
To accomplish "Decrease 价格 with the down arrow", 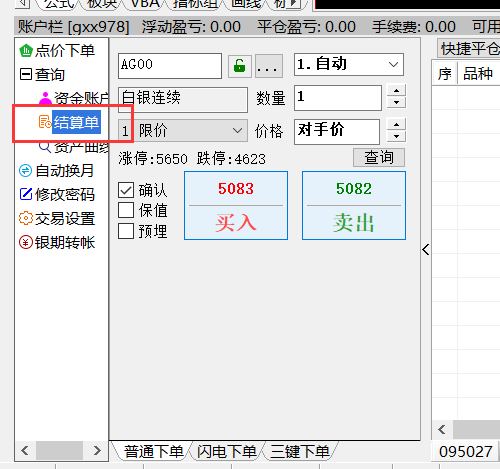I will point(396,136).
